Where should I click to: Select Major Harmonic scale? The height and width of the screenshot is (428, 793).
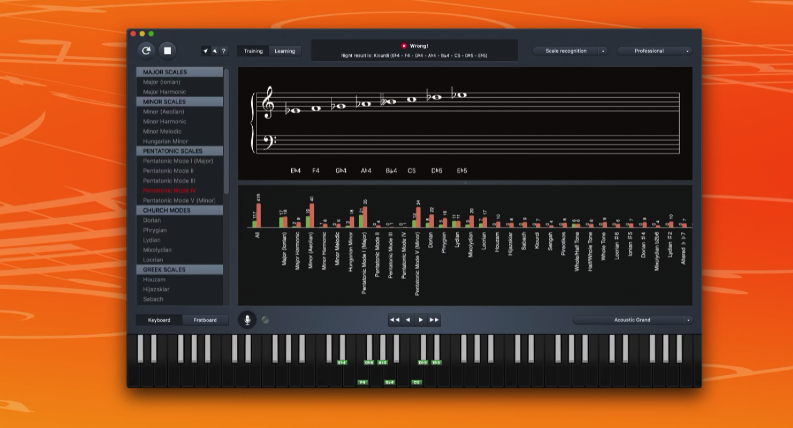(x=180, y=92)
